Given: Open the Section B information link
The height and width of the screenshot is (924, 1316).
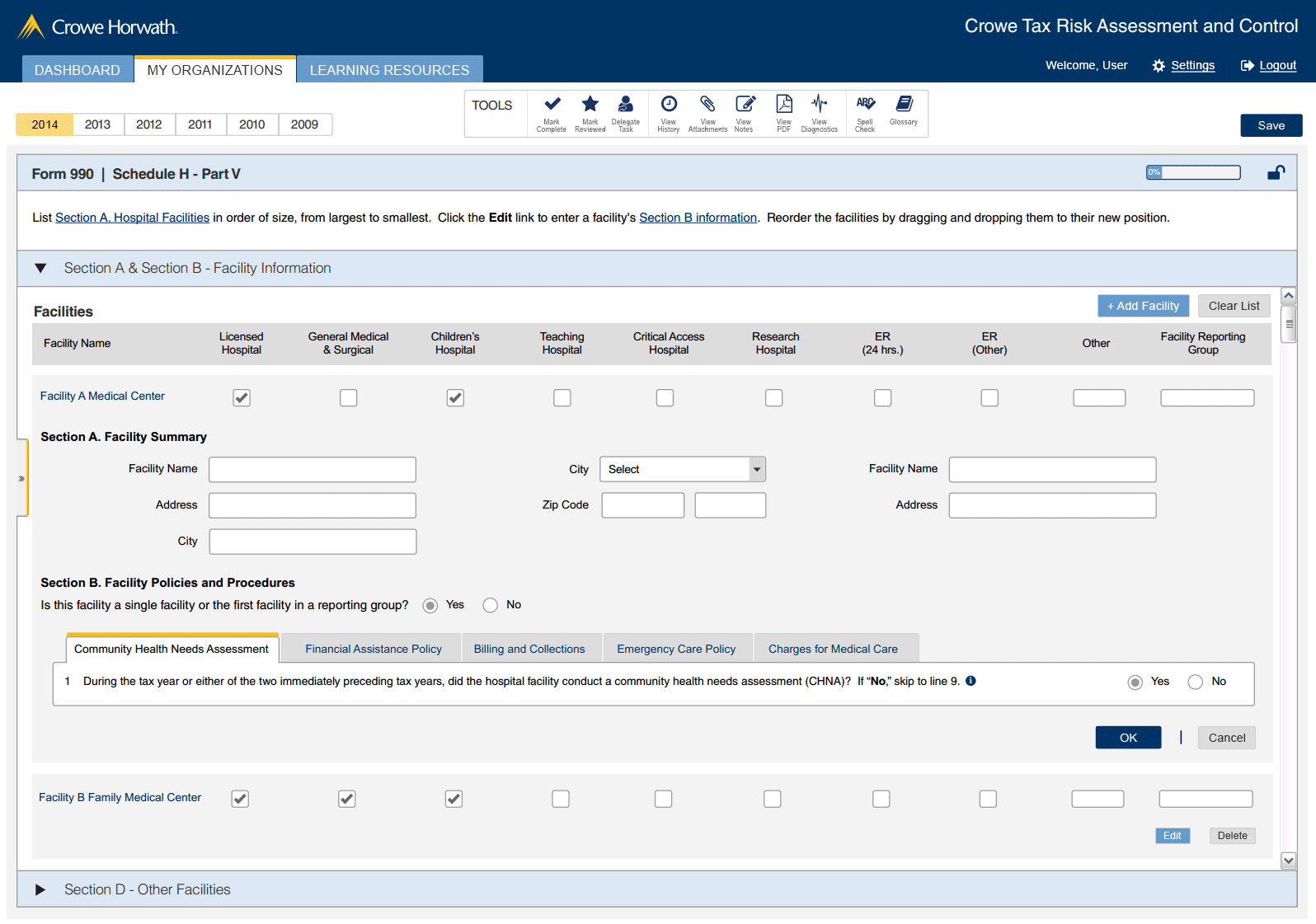Looking at the screenshot, I should pos(698,218).
